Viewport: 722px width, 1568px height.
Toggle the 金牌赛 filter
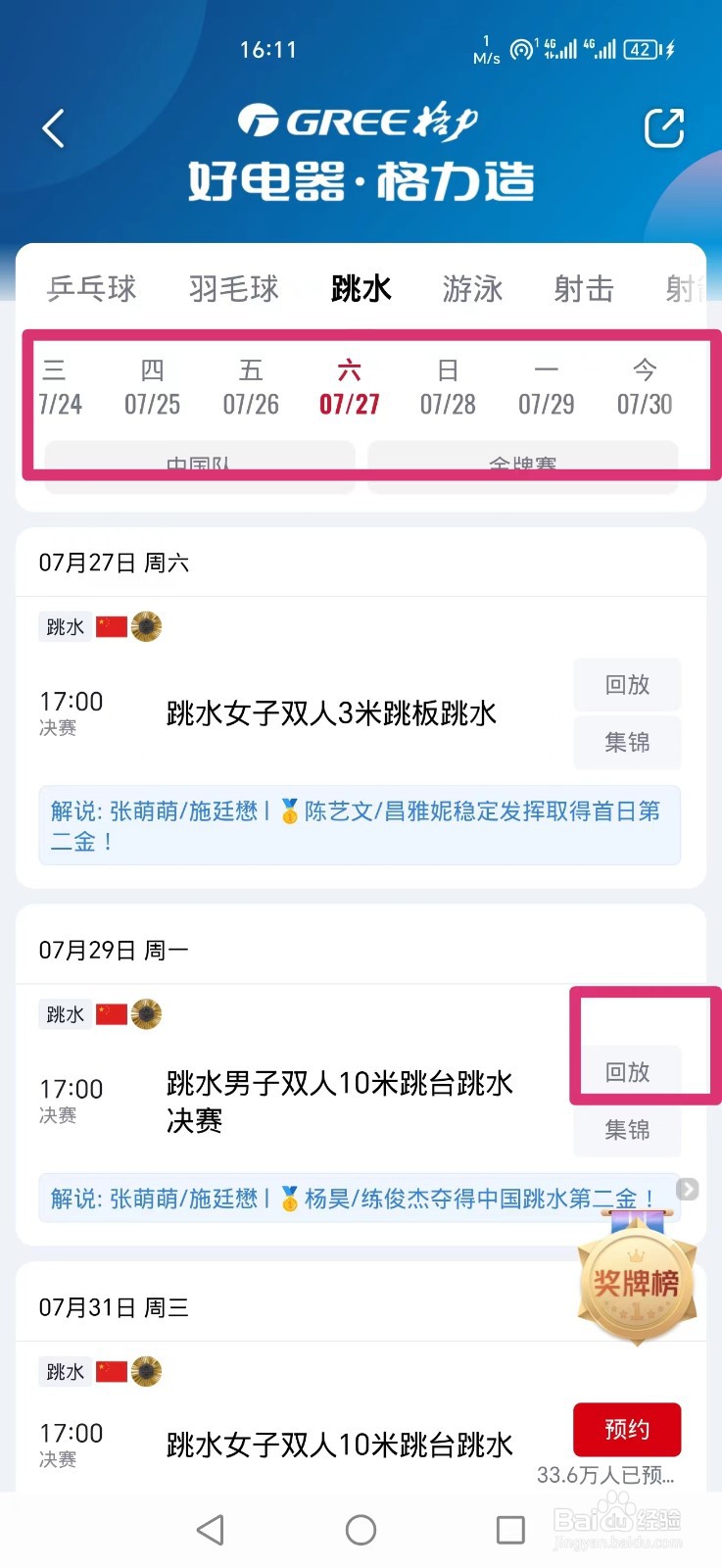pos(522,466)
